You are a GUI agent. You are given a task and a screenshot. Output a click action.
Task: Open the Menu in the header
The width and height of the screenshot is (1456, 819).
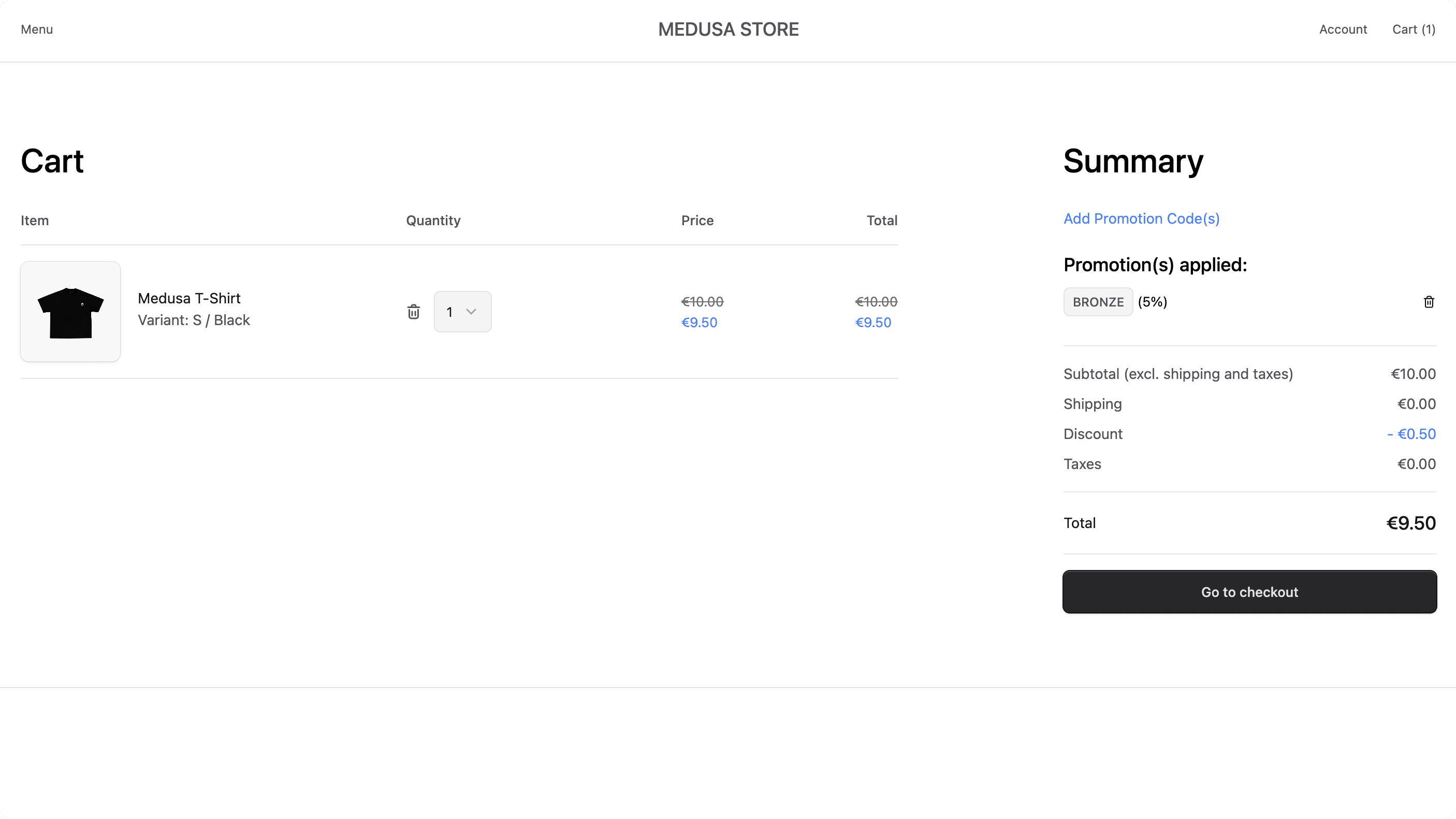pyautogui.click(x=37, y=30)
